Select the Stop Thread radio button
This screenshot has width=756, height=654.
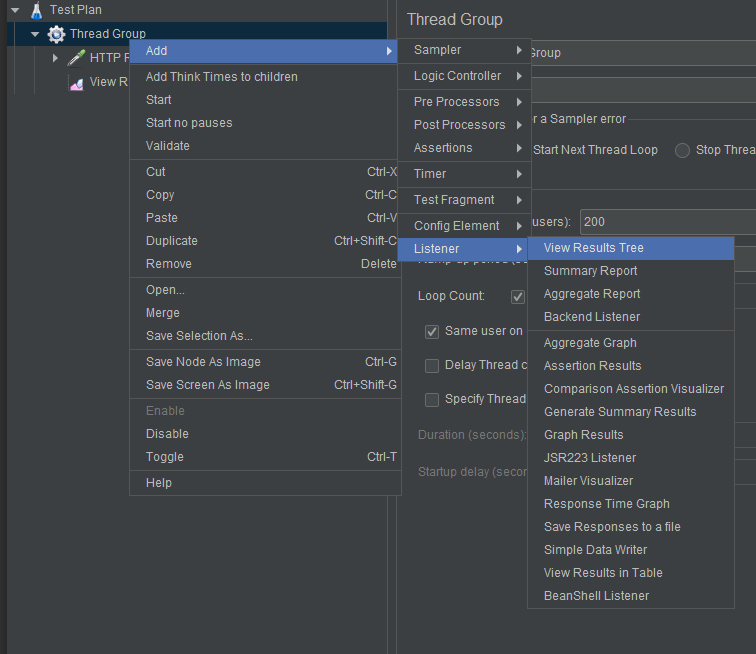pyautogui.click(x=682, y=150)
